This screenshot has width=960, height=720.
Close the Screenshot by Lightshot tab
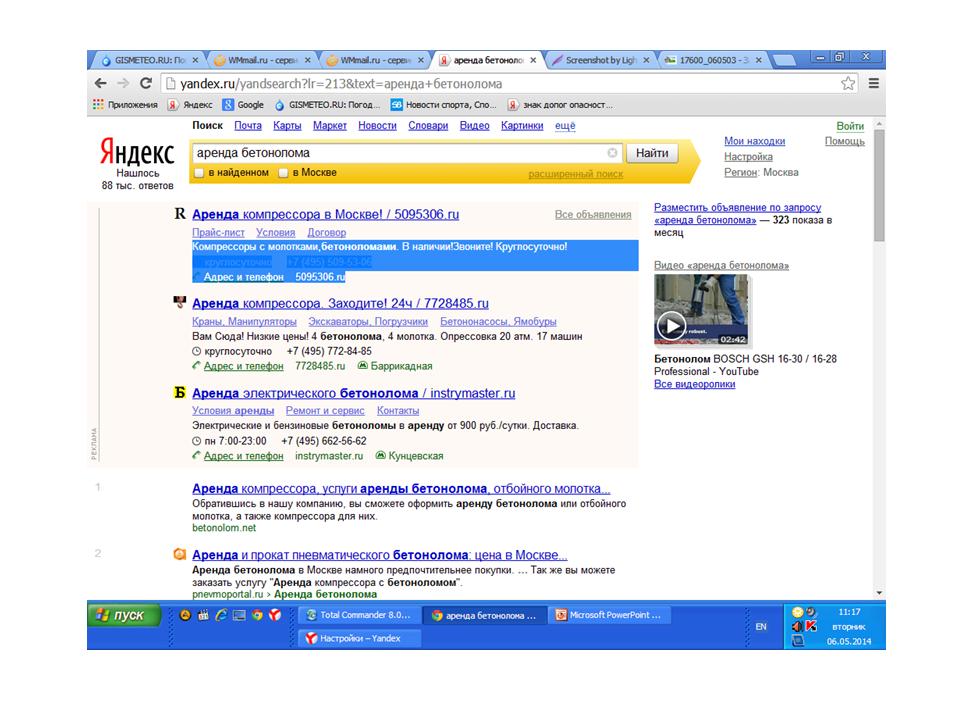646,60
